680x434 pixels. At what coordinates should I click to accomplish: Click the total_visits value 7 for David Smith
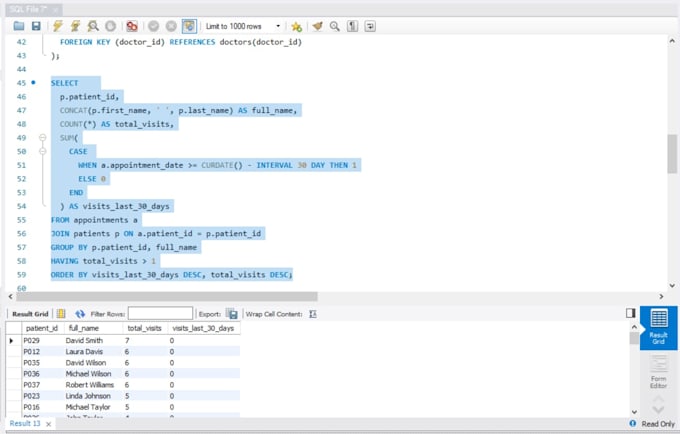pos(145,340)
